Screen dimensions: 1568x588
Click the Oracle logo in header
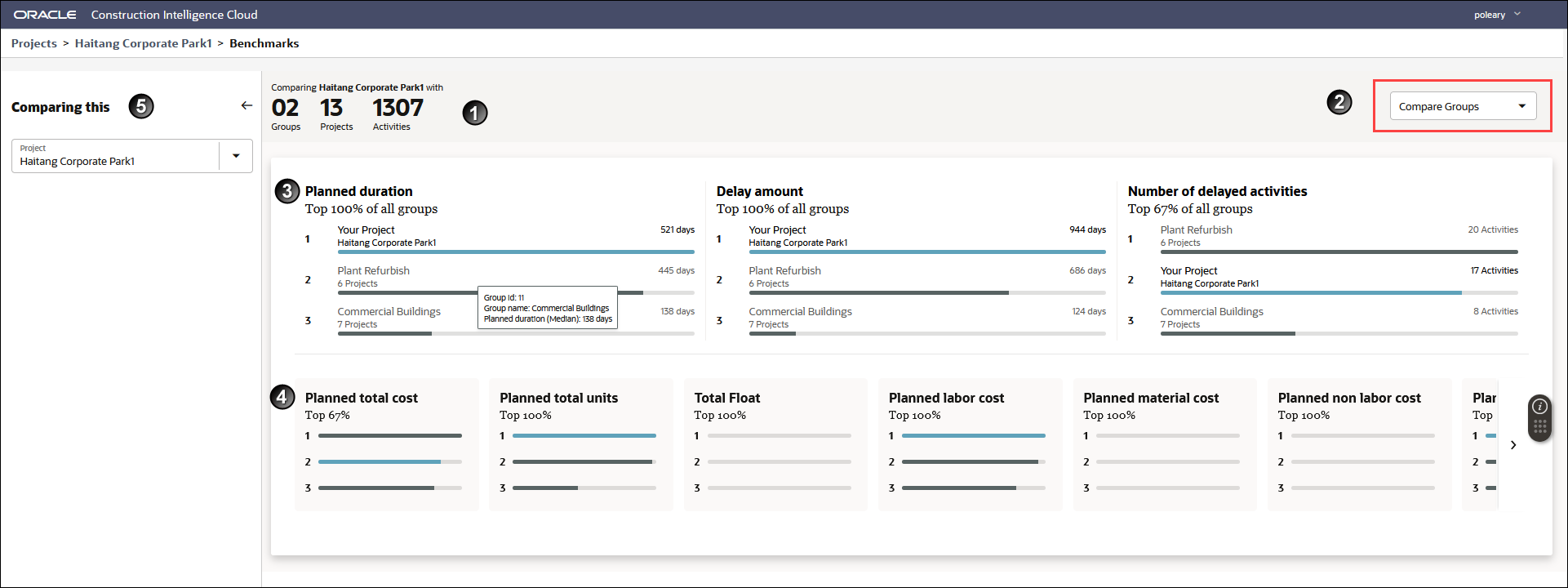coord(45,15)
